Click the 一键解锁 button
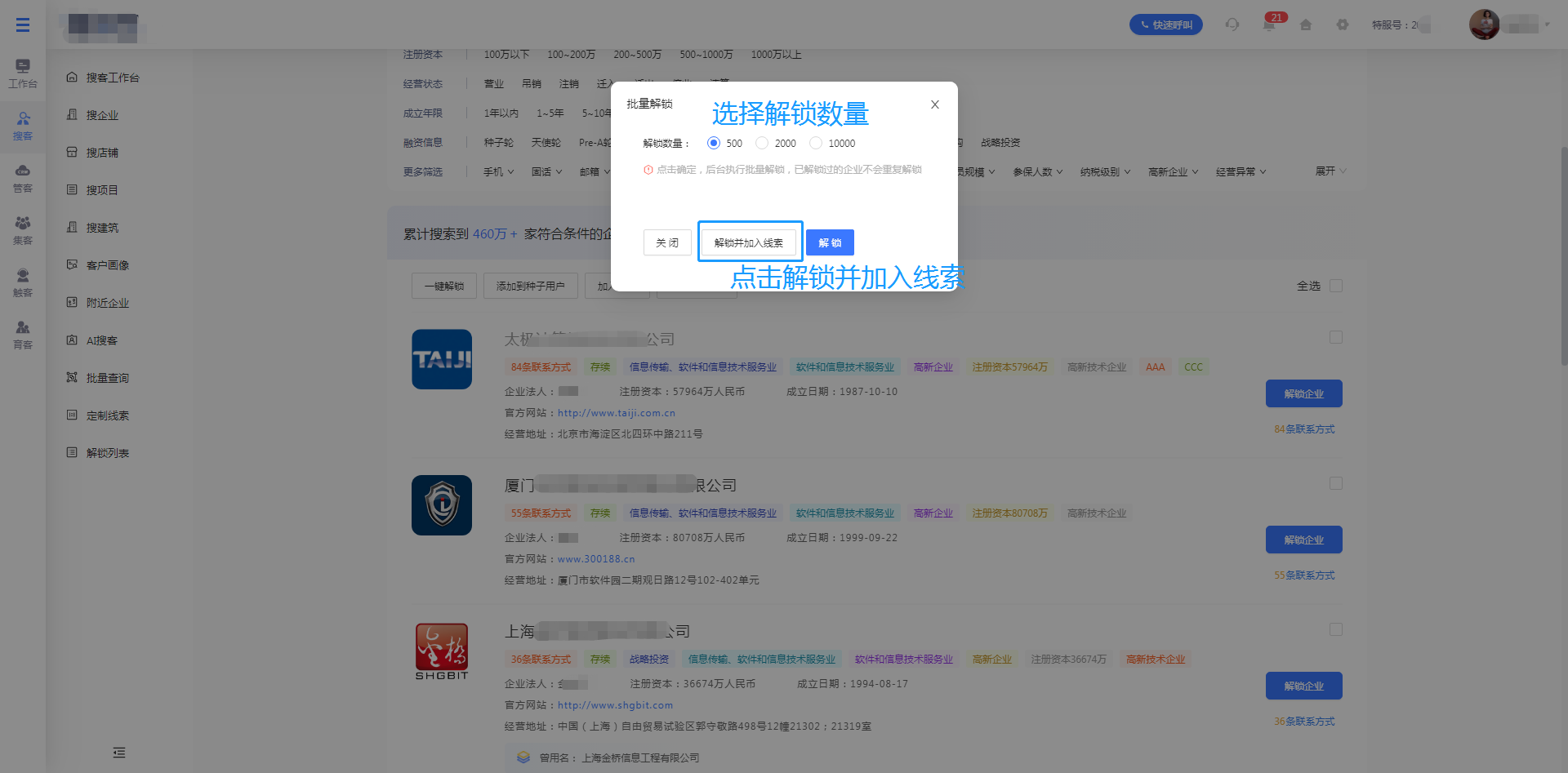This screenshot has width=1568, height=773. click(x=444, y=286)
